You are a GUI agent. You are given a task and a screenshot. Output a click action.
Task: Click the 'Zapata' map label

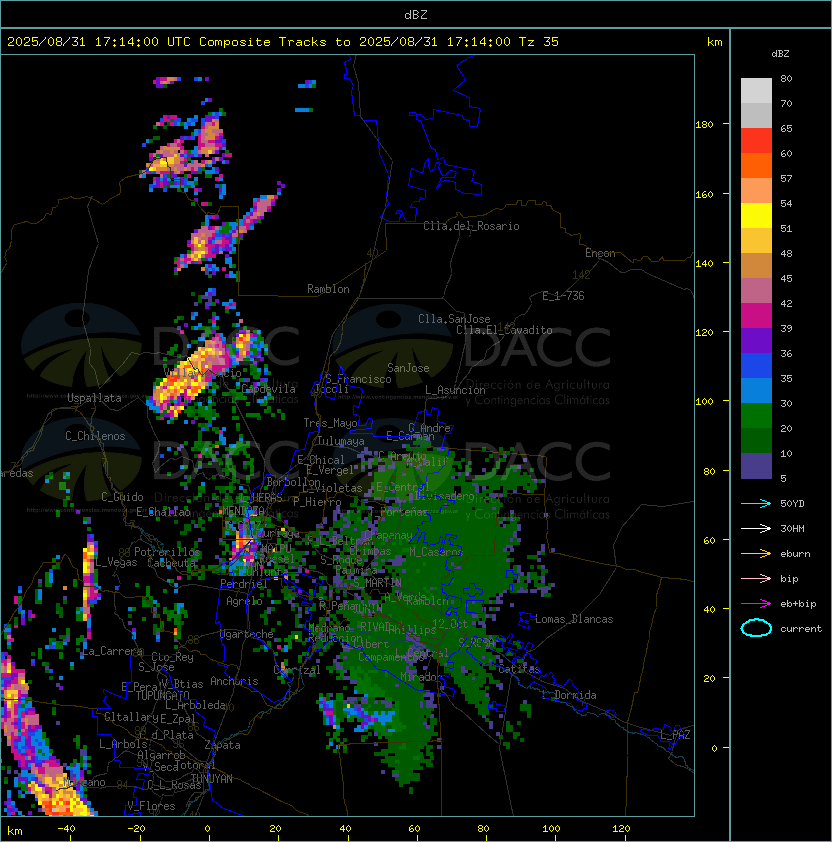coord(222,745)
